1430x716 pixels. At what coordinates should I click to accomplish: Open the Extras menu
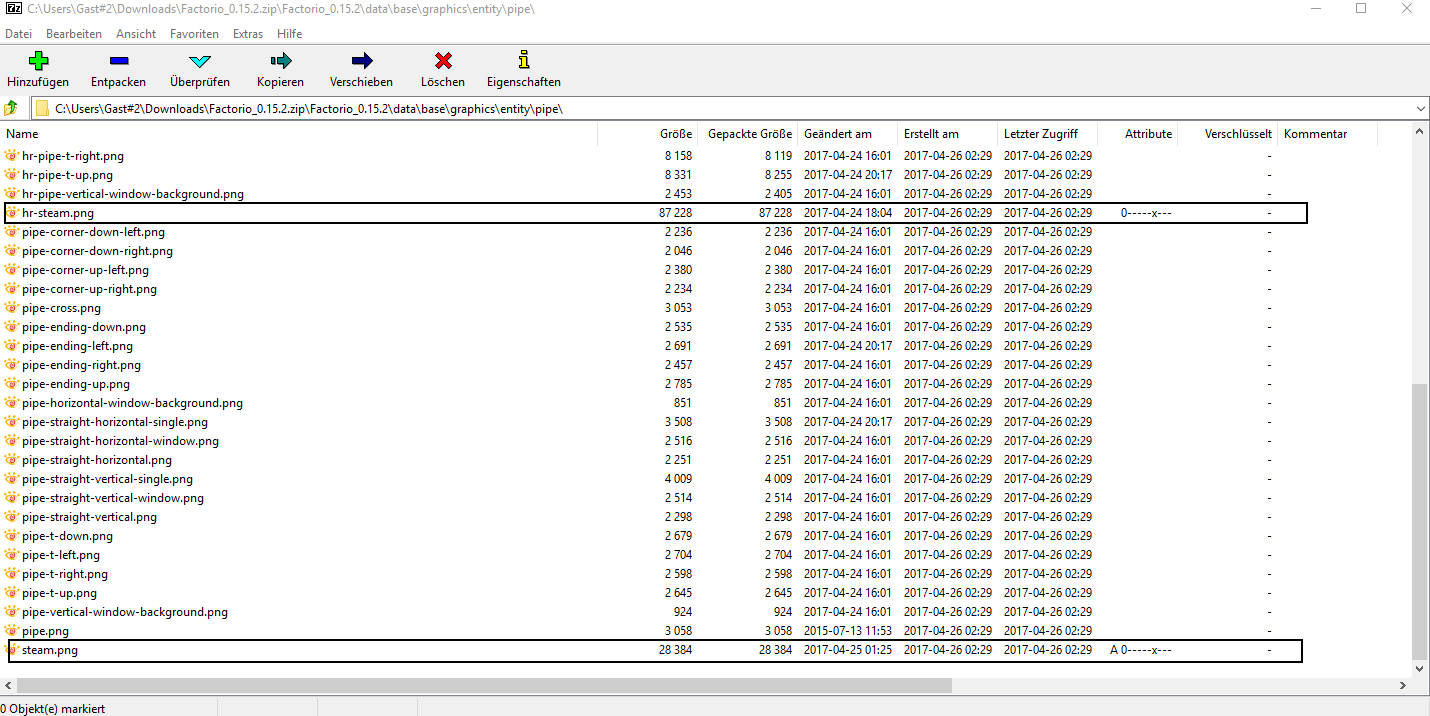[248, 34]
